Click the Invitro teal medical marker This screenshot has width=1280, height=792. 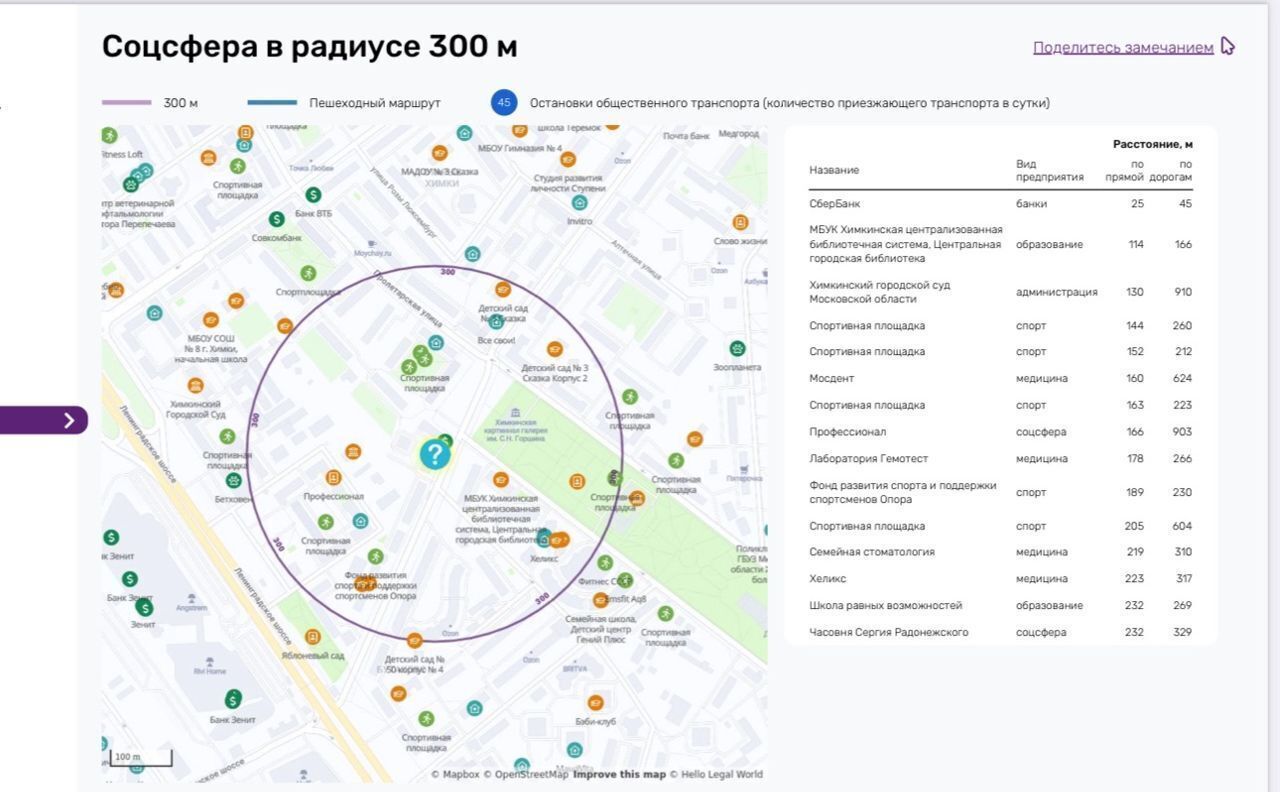pyautogui.click(x=579, y=203)
